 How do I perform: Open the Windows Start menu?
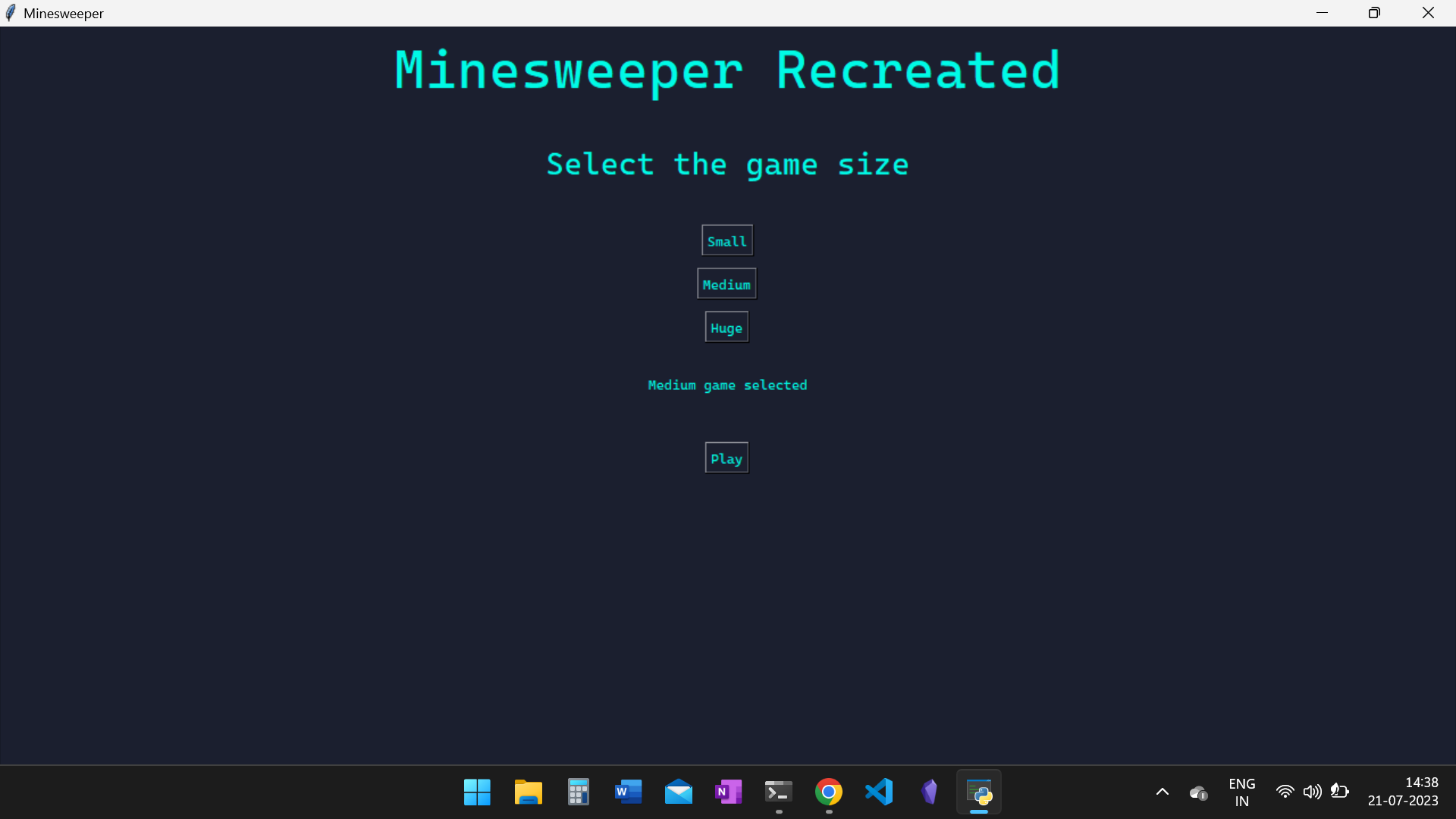476,791
